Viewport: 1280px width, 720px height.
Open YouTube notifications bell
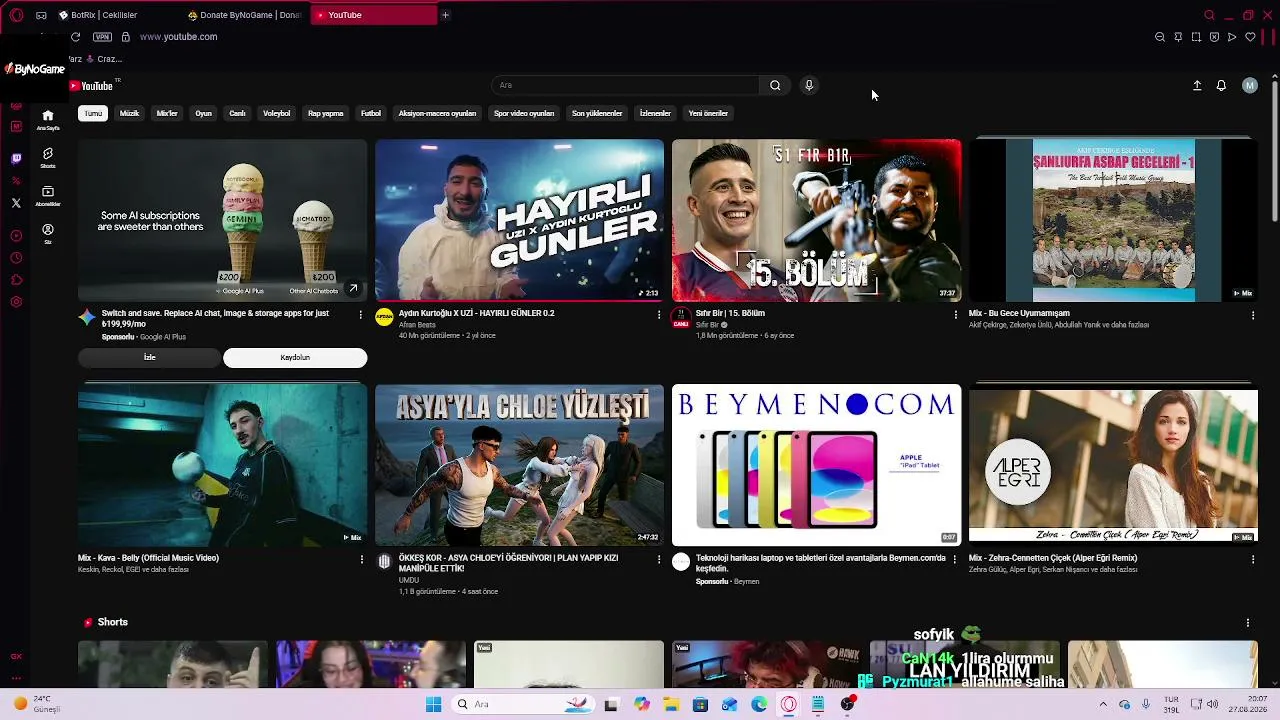click(x=1221, y=86)
